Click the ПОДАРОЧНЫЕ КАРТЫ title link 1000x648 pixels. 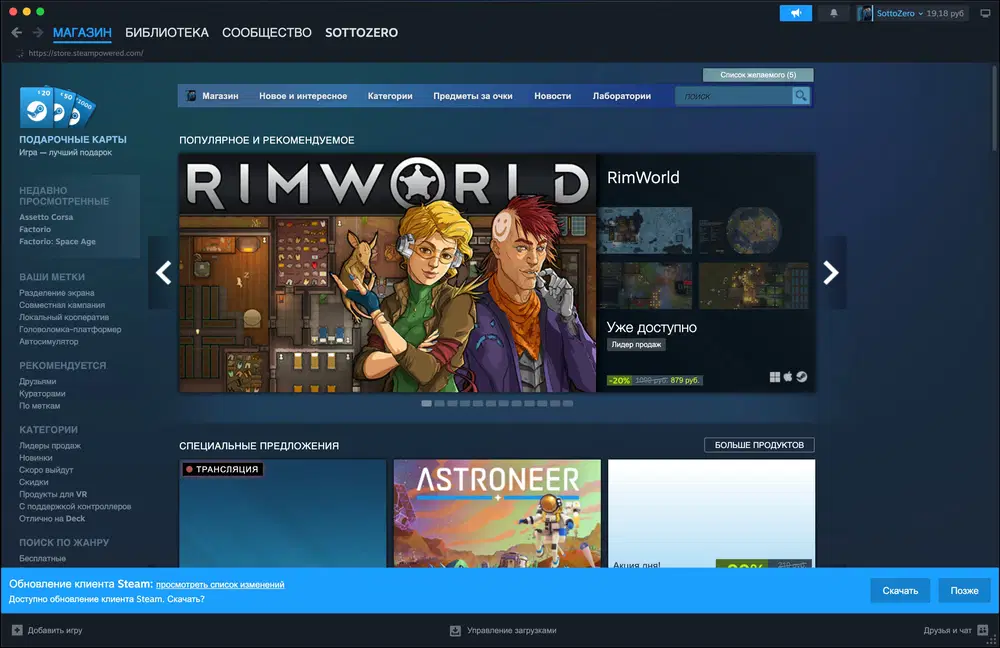(x=73, y=139)
